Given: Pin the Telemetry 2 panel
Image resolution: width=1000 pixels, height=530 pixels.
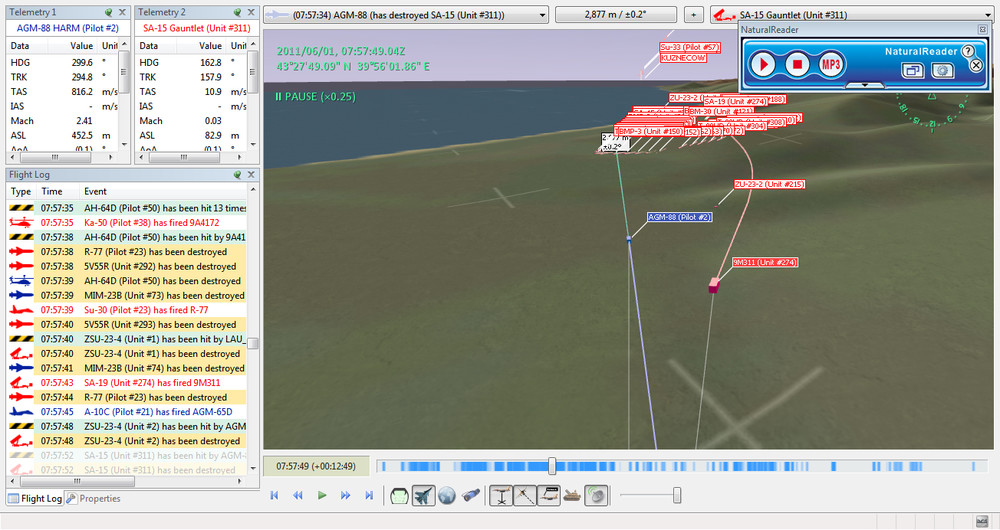Looking at the screenshot, I should (x=237, y=12).
